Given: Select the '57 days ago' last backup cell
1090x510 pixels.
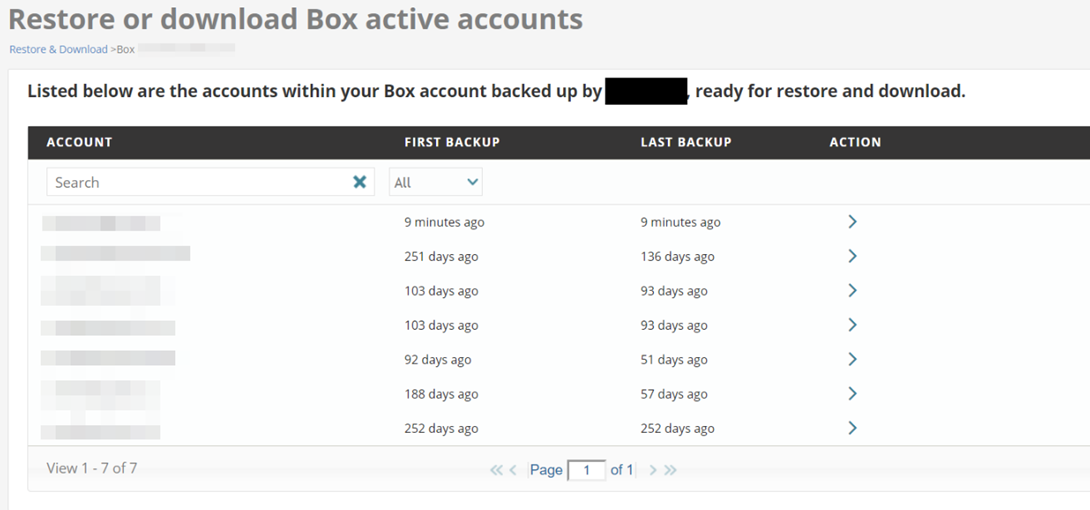Looking at the screenshot, I should (674, 394).
